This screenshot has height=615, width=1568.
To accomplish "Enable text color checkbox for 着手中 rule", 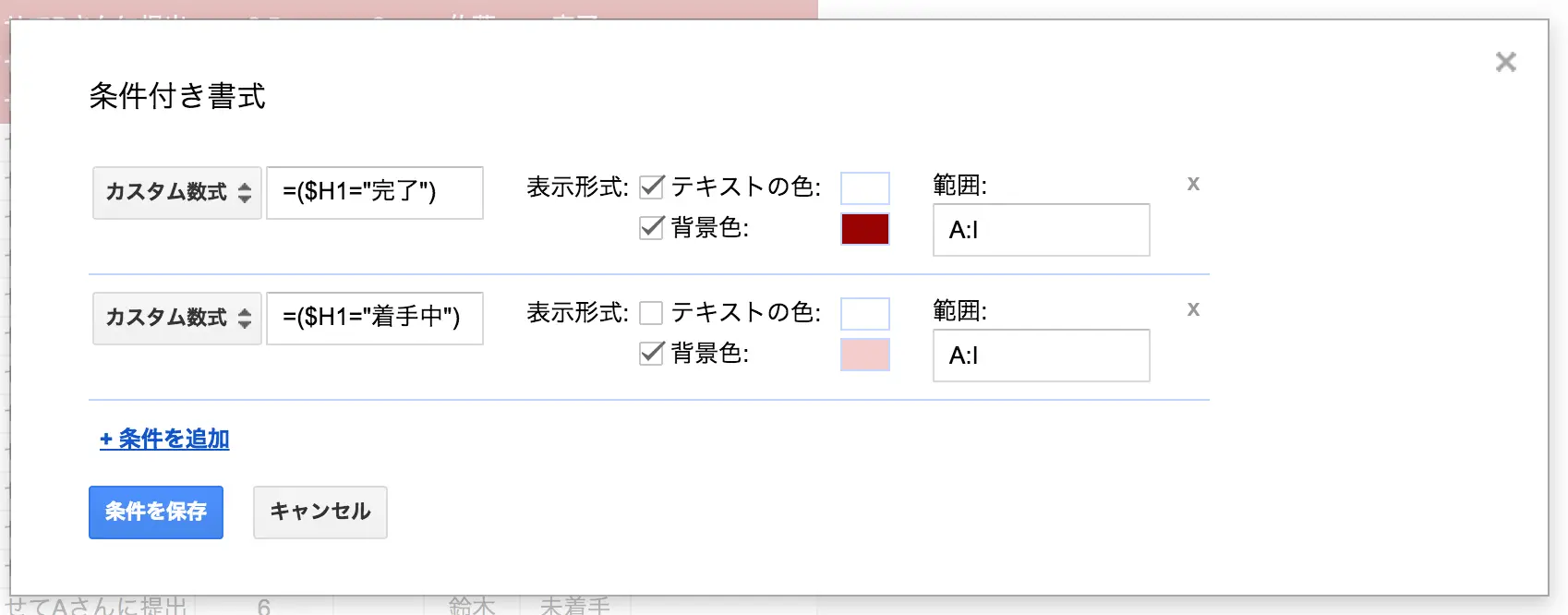I will point(652,312).
